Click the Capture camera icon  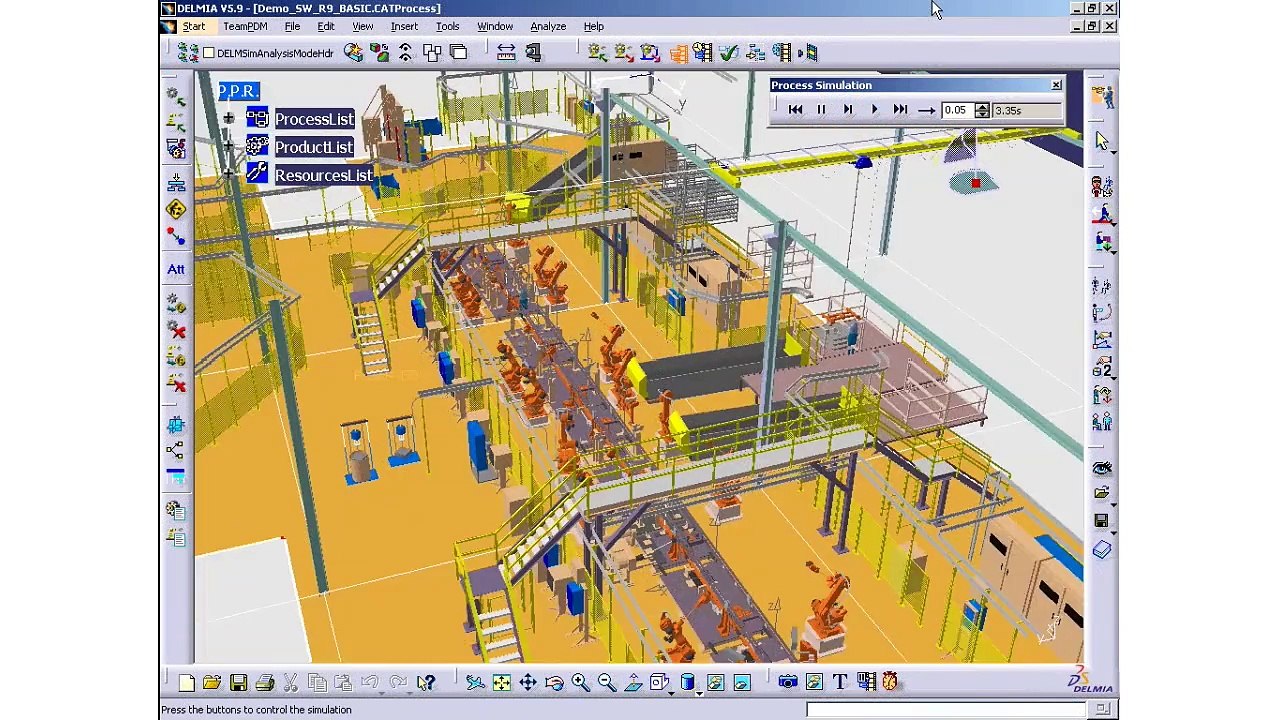(788, 683)
